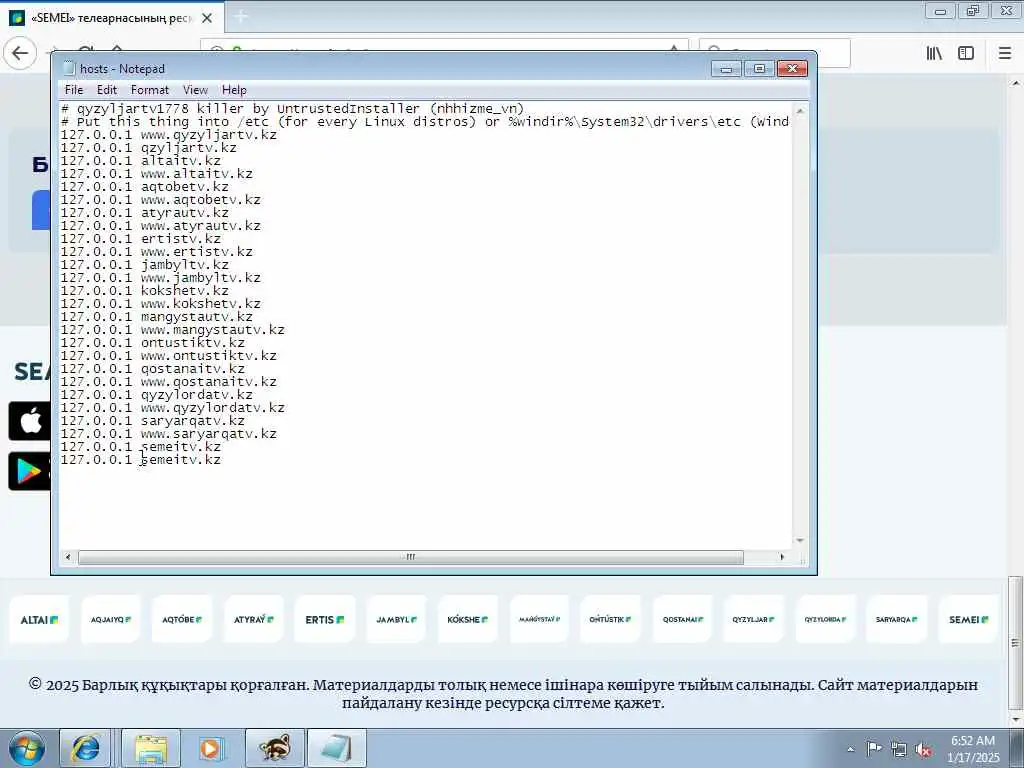Open the MANGYSTAU channel logo link
Viewport: 1024px width, 768px height.
tap(539, 619)
